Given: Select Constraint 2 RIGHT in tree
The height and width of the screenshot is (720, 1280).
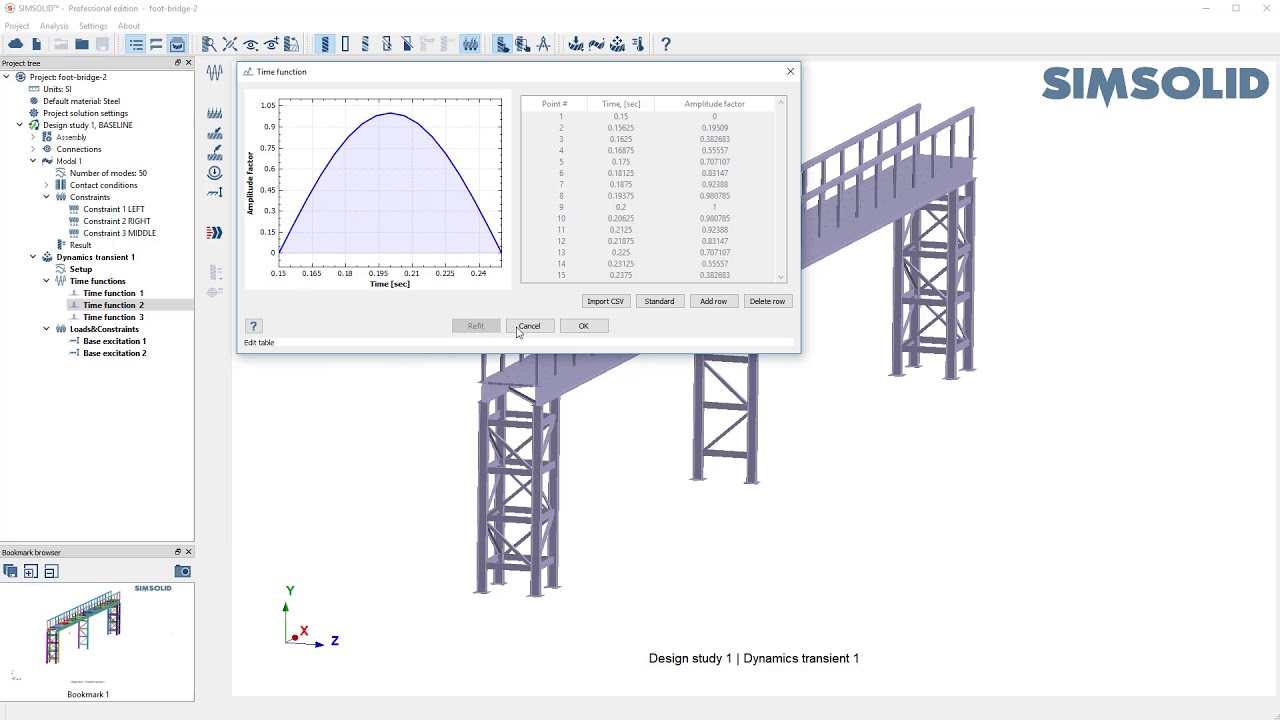Looking at the screenshot, I should [x=117, y=221].
